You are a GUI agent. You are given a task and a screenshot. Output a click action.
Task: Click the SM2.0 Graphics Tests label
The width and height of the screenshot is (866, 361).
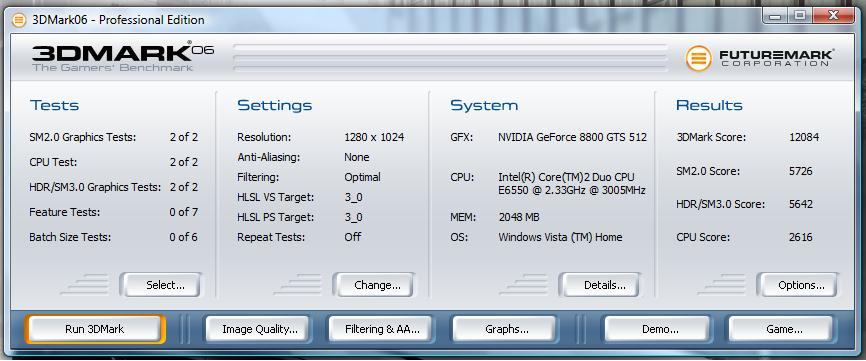(x=83, y=137)
